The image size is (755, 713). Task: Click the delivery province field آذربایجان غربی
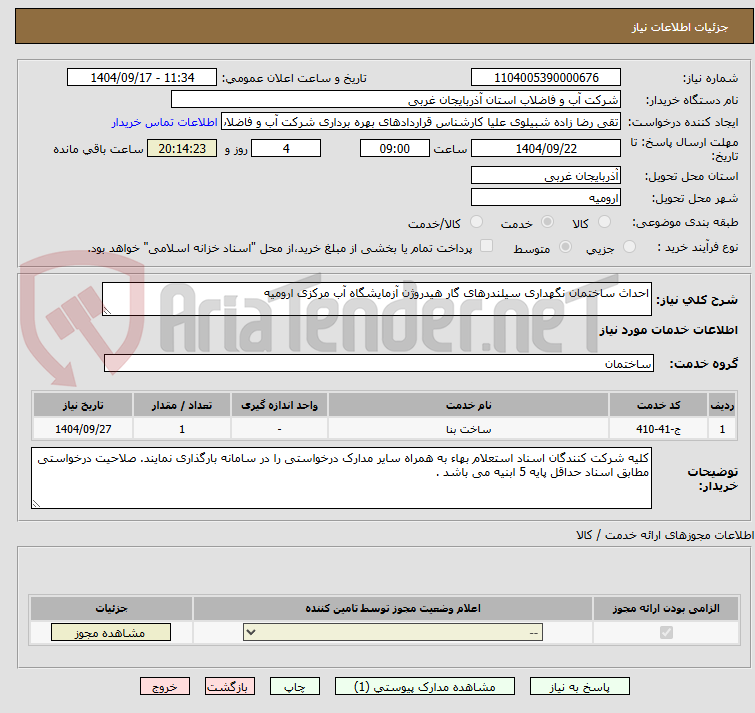click(546, 175)
